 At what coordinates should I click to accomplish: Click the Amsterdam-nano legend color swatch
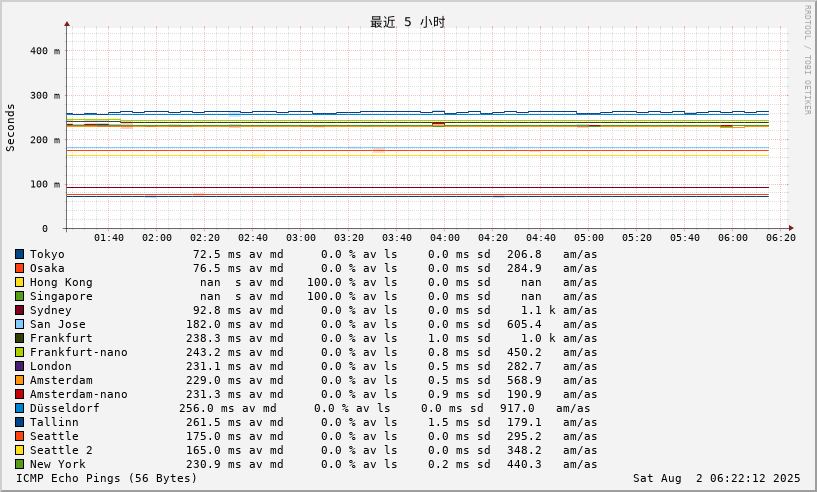[19, 395]
